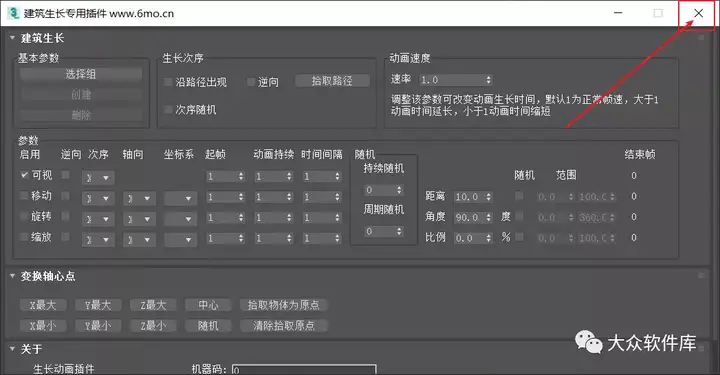Click the 拾取物体为原点 button
The image size is (720, 375).
pyautogui.click(x=284, y=305)
